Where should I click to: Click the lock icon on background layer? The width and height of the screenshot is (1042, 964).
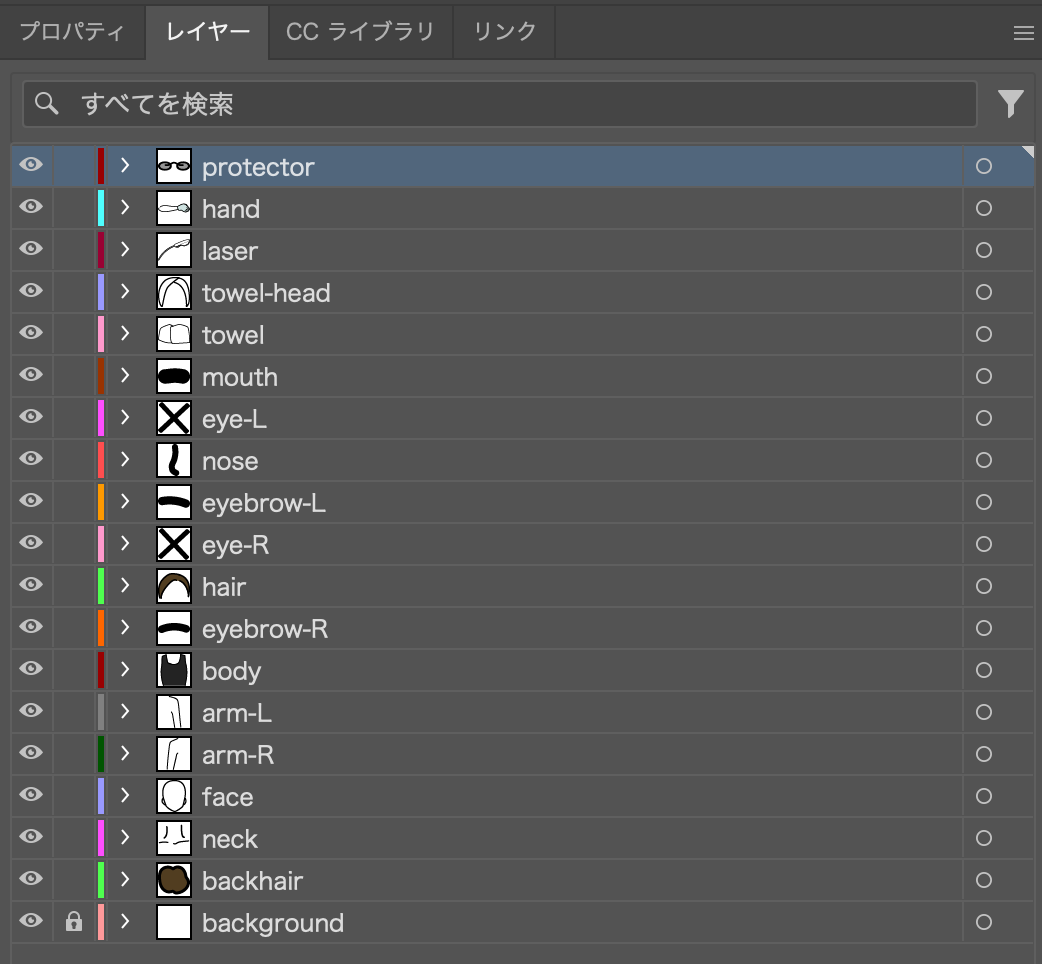tap(73, 922)
